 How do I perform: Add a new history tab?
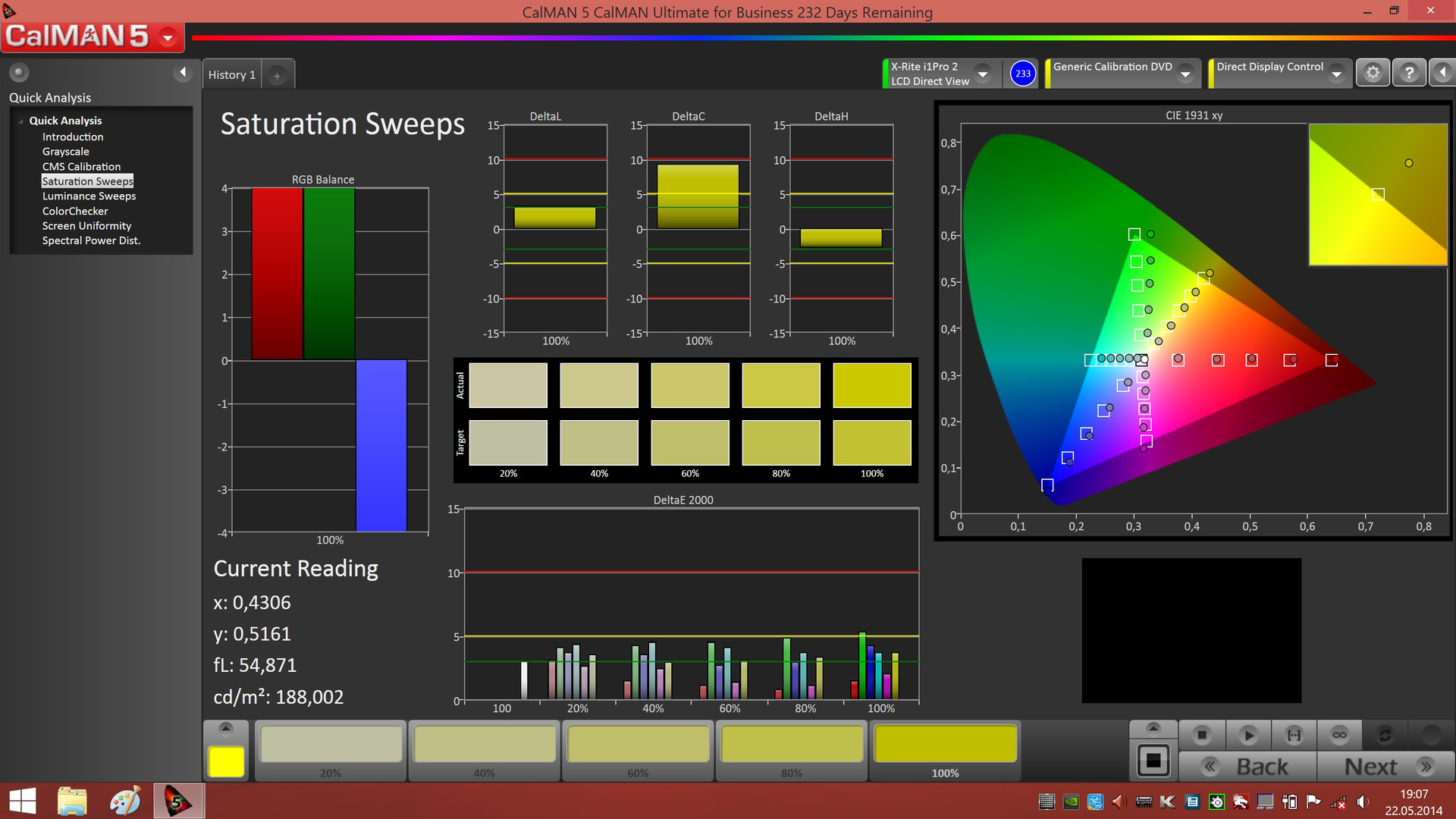(x=277, y=75)
